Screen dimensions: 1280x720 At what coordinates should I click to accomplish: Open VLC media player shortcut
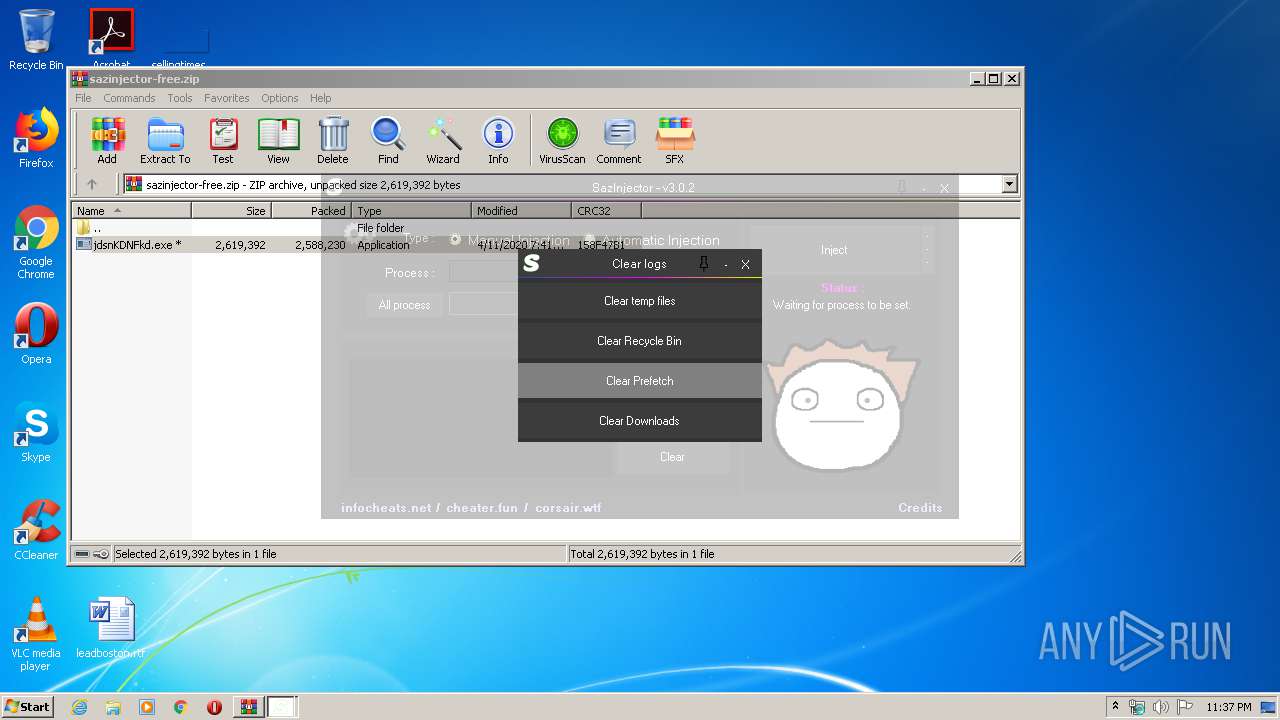tap(36, 635)
